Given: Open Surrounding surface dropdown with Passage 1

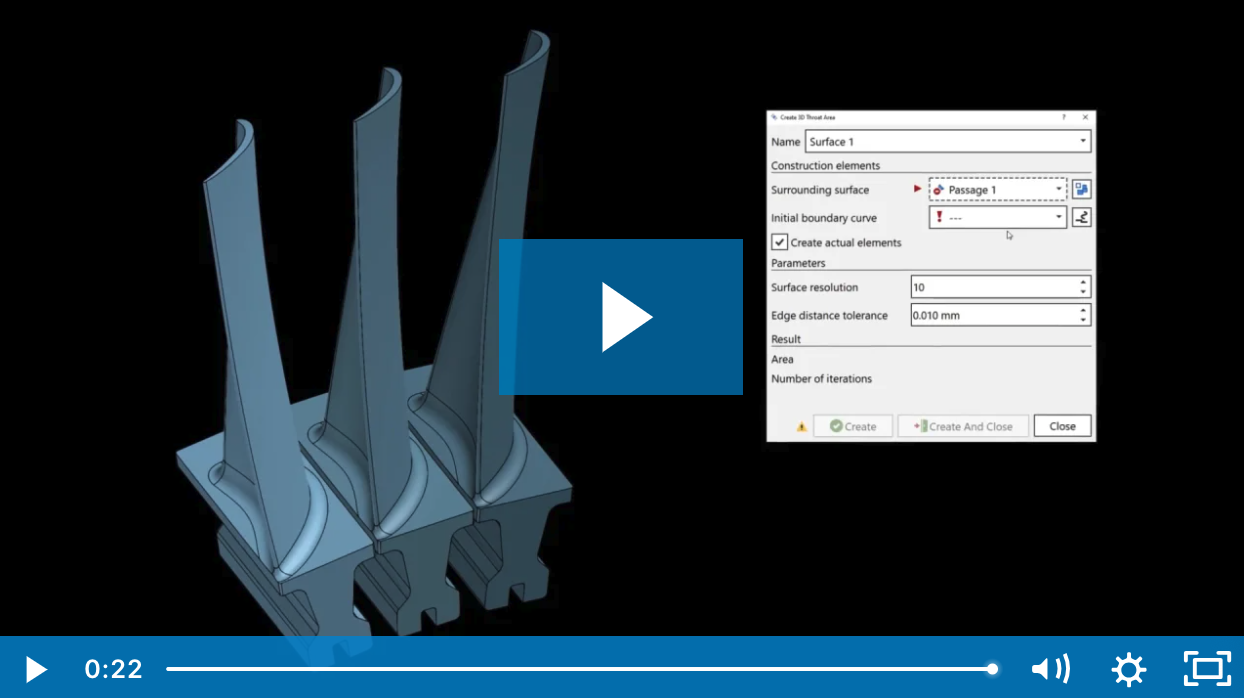Looking at the screenshot, I should pos(1059,189).
